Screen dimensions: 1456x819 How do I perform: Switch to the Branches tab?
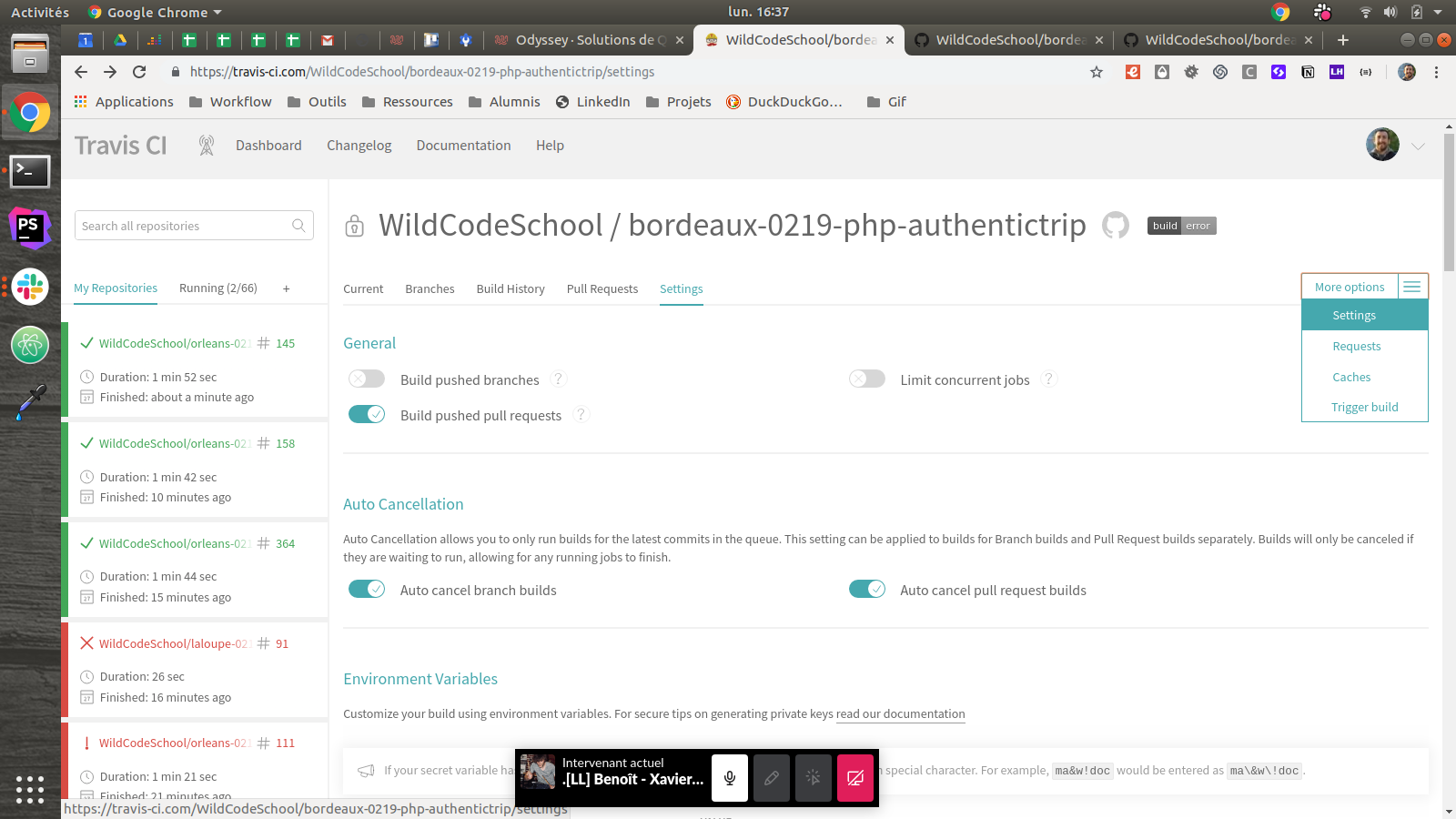pyautogui.click(x=430, y=288)
